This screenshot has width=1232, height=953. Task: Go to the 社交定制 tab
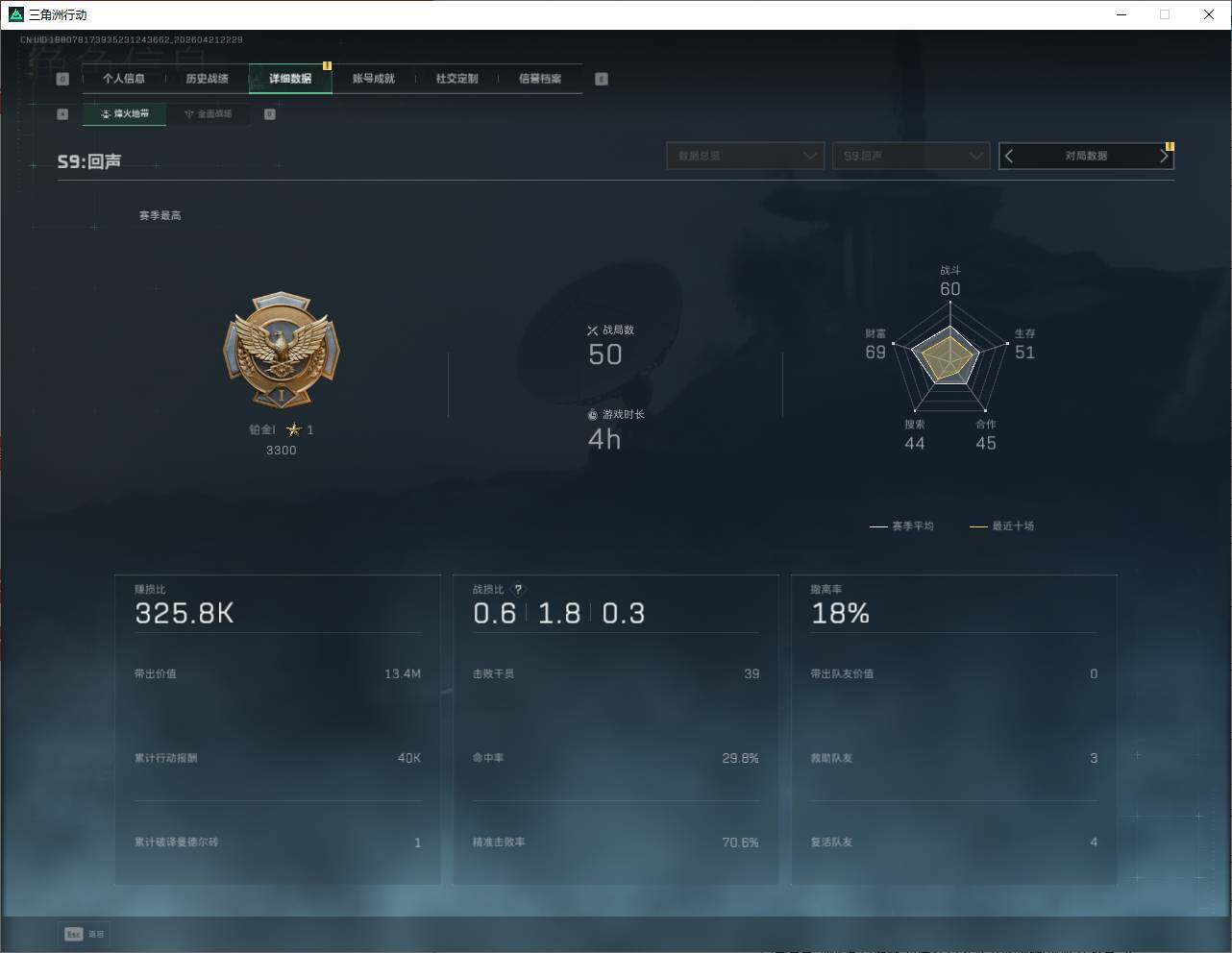(x=456, y=79)
